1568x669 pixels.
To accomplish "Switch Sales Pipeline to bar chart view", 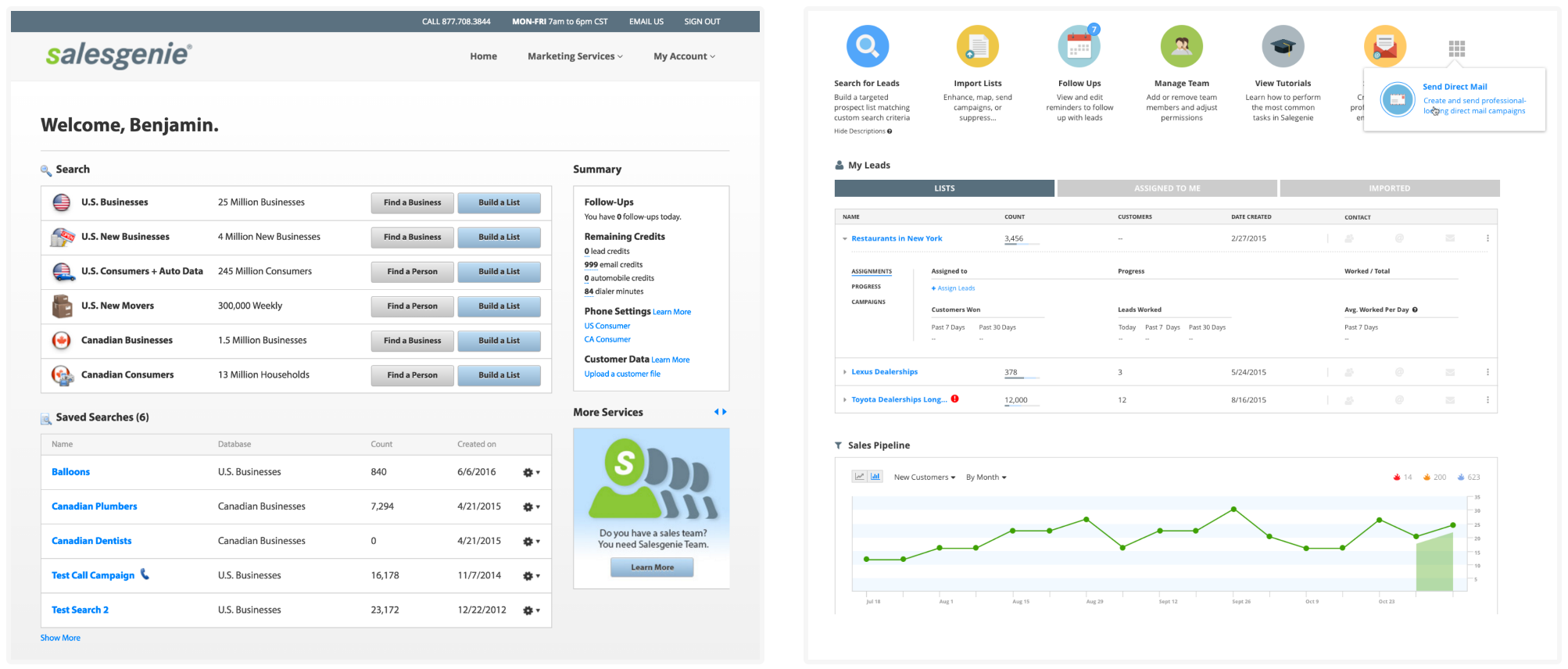I will 875,477.
